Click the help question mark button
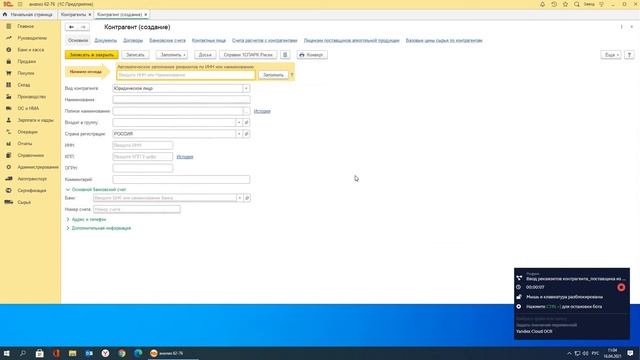640x360 pixels. click(629, 55)
